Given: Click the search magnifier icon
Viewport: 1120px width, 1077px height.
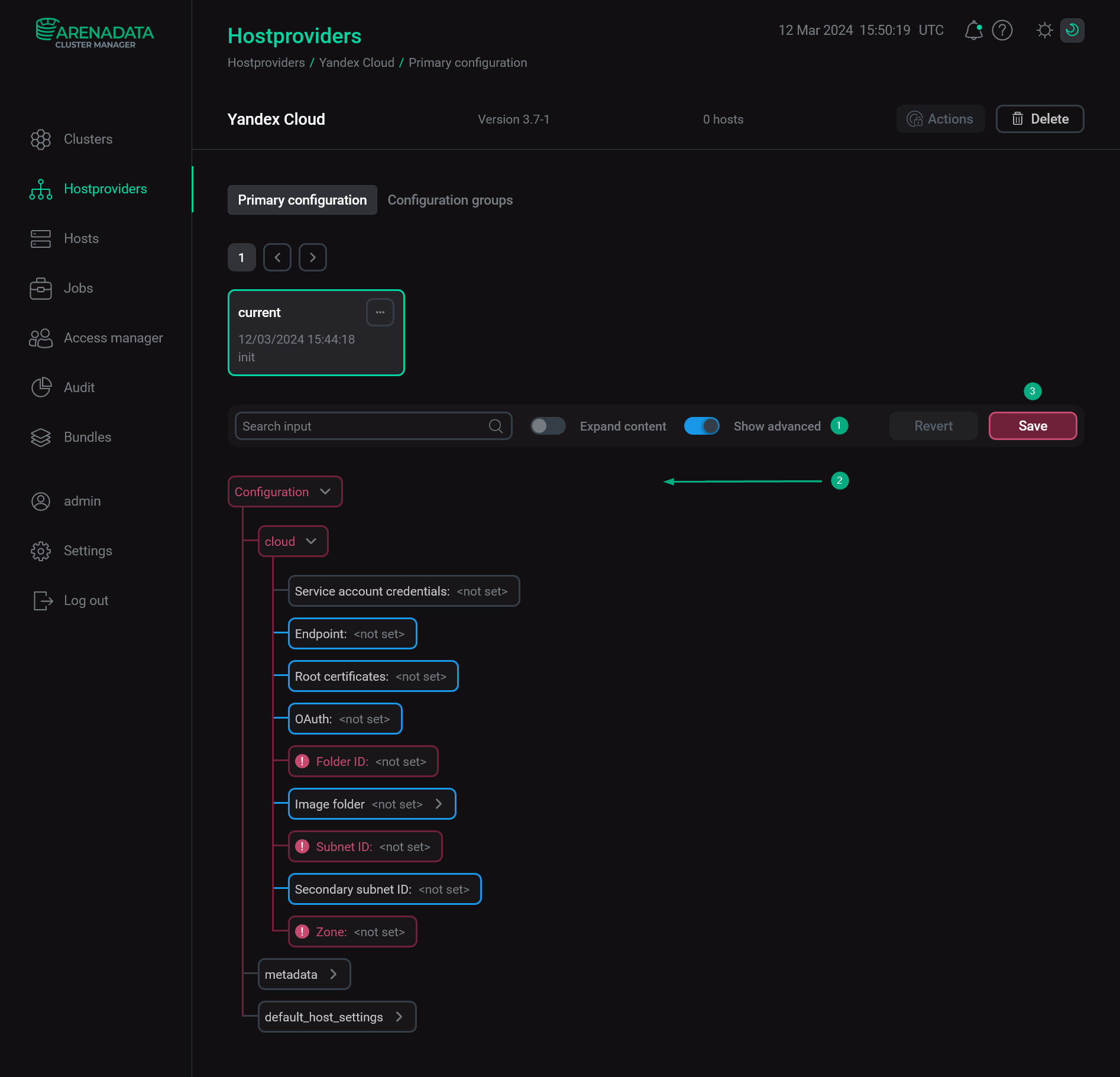Looking at the screenshot, I should tap(496, 426).
